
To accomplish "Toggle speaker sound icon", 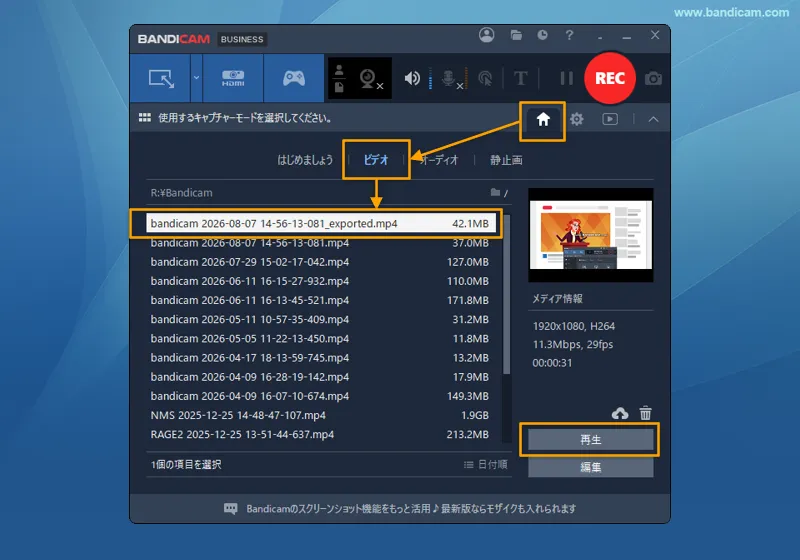I will [412, 79].
